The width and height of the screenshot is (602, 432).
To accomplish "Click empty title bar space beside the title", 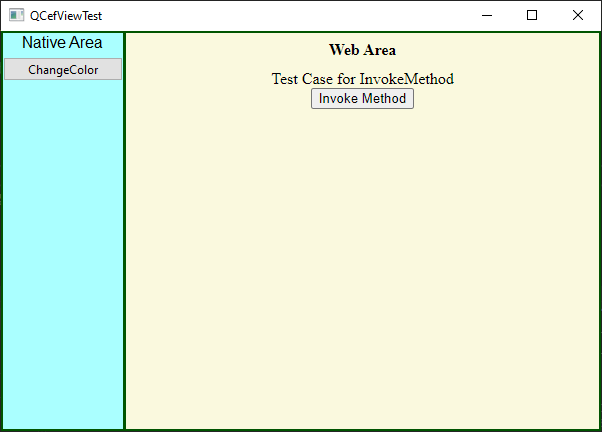I will (284, 15).
